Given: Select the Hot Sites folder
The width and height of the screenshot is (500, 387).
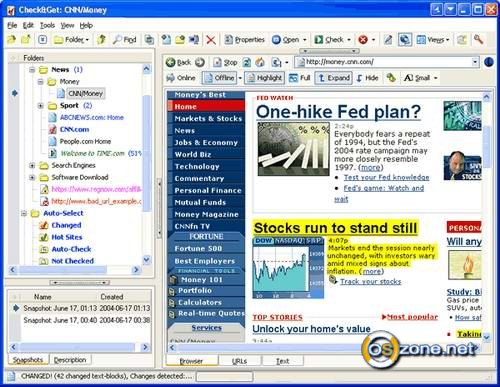Looking at the screenshot, I should click(x=67, y=237).
